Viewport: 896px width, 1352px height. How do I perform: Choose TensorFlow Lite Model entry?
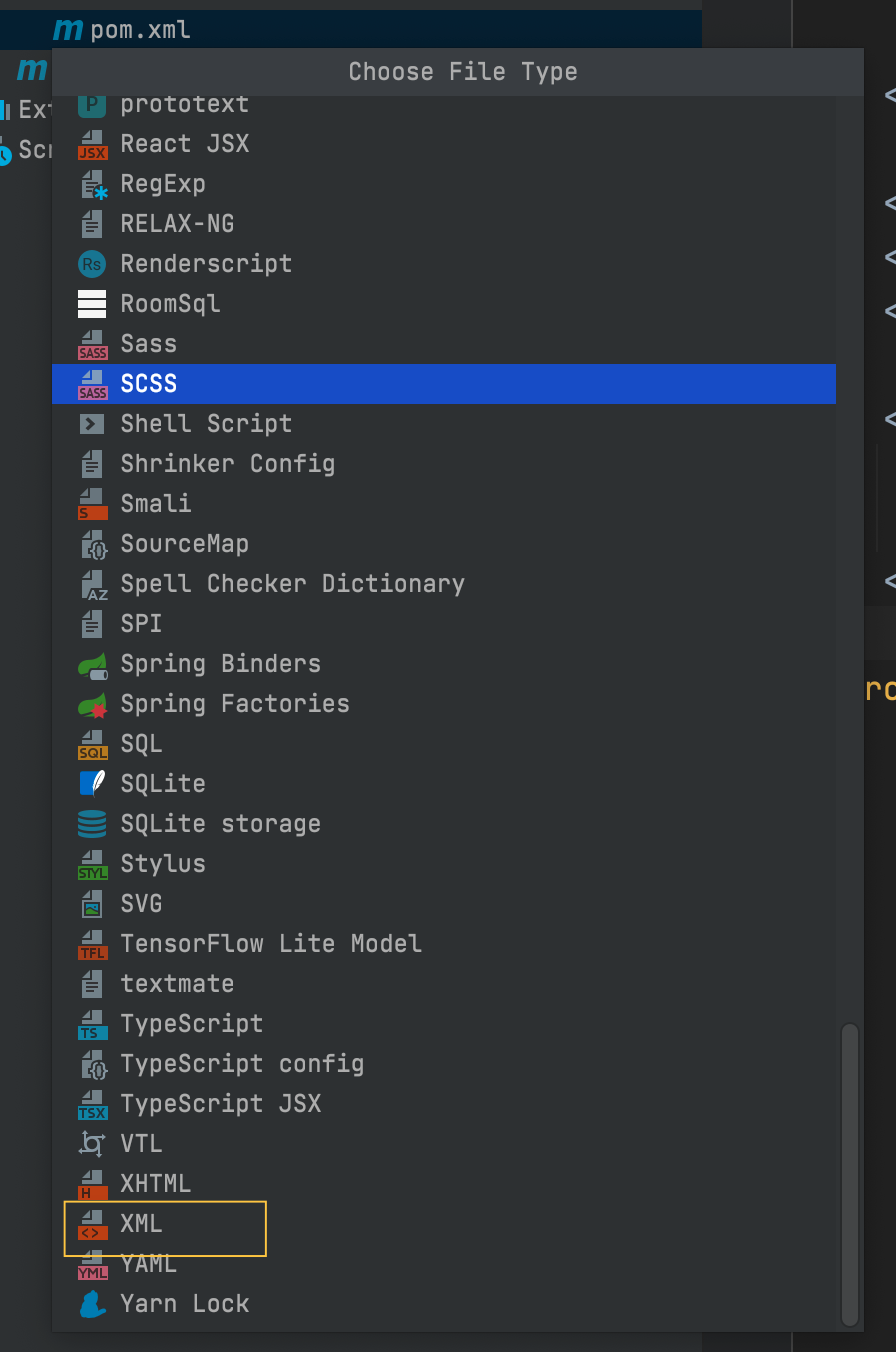tap(270, 944)
